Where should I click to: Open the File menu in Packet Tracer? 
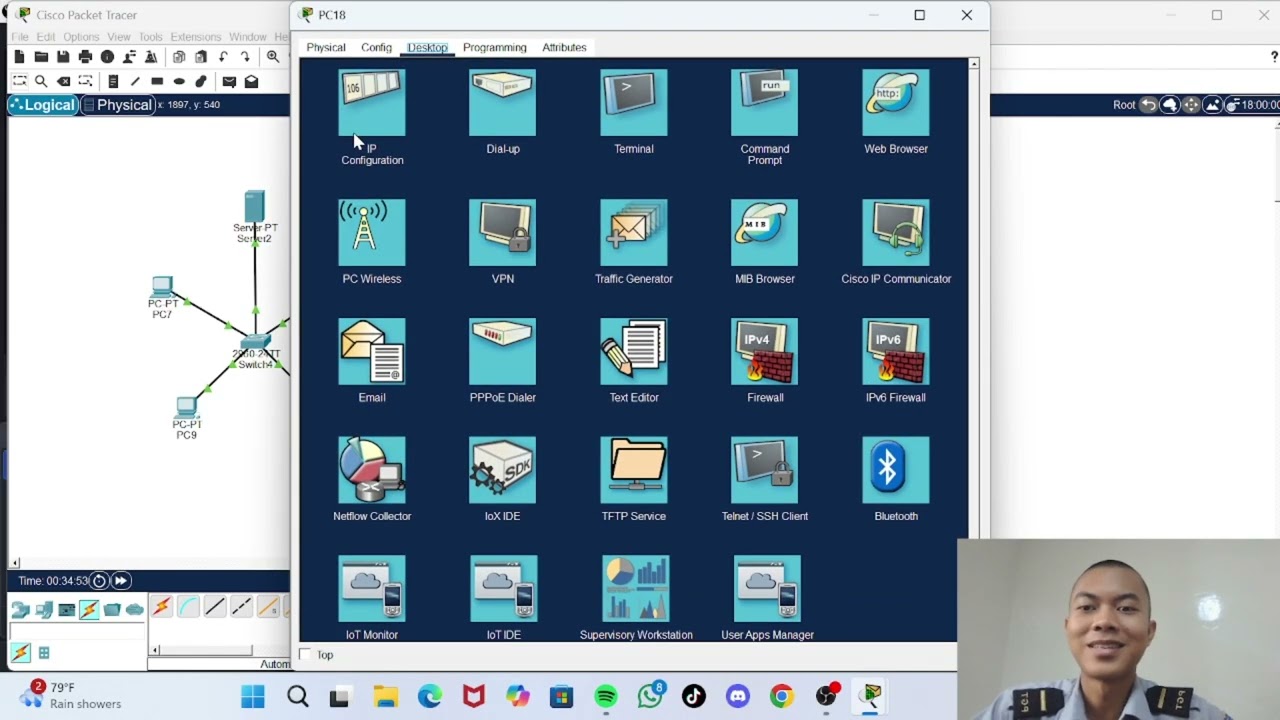[x=20, y=37]
